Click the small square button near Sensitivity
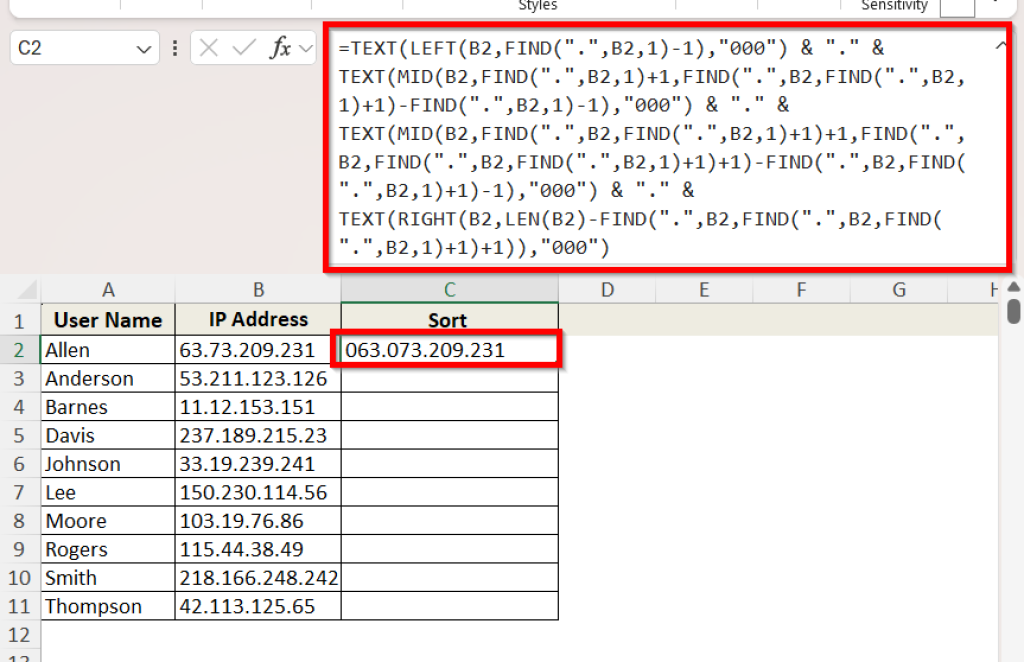Image resolution: width=1024 pixels, height=662 pixels. tap(957, 7)
